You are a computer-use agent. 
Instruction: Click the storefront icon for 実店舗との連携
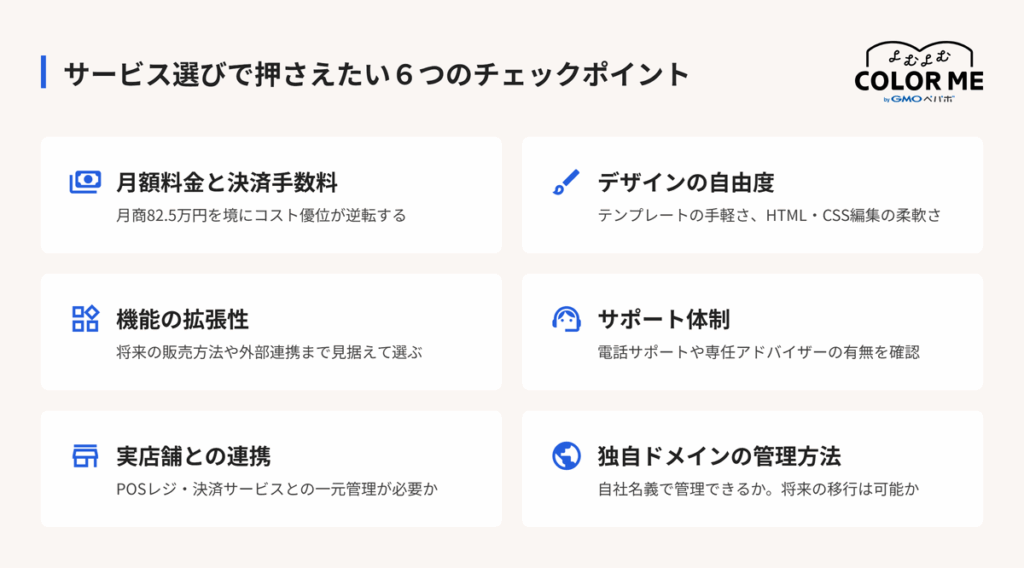point(85,456)
